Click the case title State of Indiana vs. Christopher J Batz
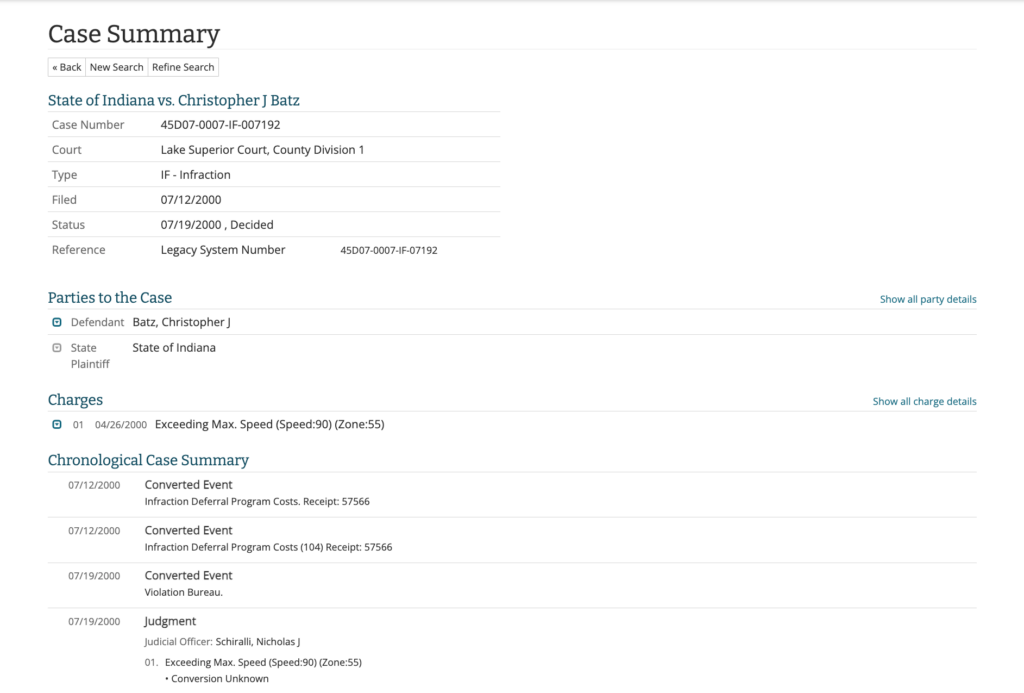Image resolution: width=1024 pixels, height=693 pixels. click(x=174, y=100)
